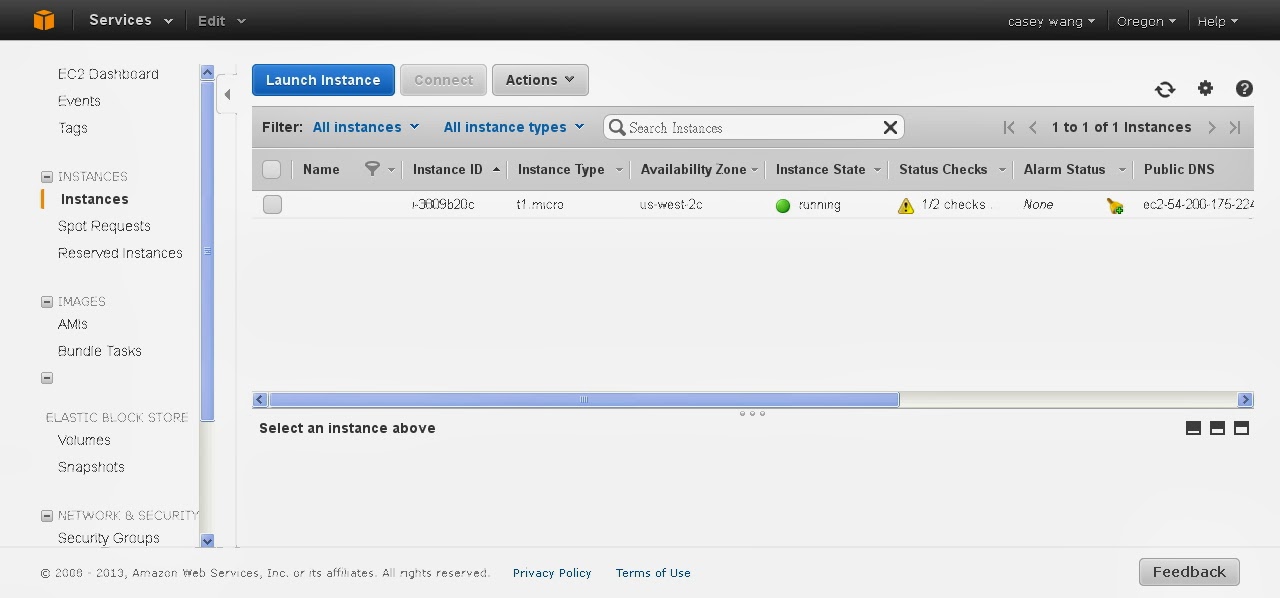Viewport: 1280px width, 598px height.
Task: Open the Privacy Policy link
Action: 552,573
